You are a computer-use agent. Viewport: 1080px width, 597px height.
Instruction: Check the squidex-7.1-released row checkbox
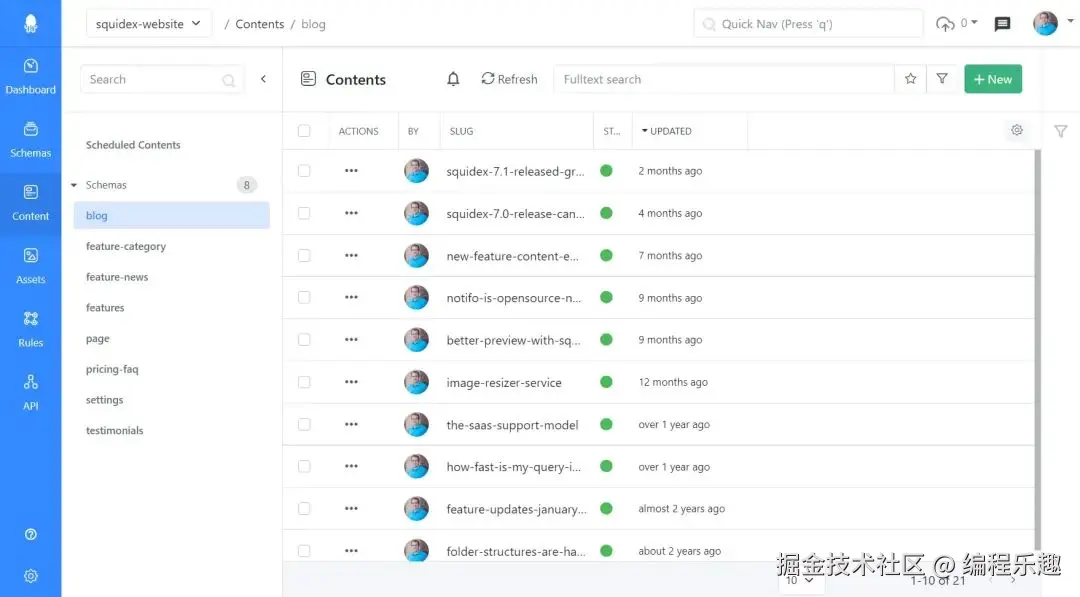pos(304,171)
